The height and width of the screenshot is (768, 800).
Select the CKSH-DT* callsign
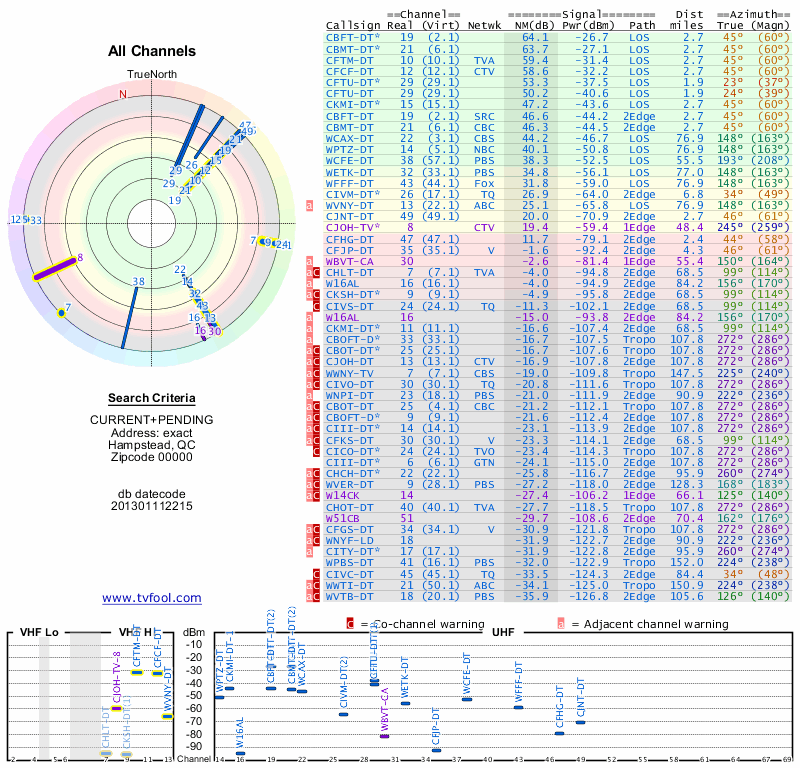tap(353, 294)
